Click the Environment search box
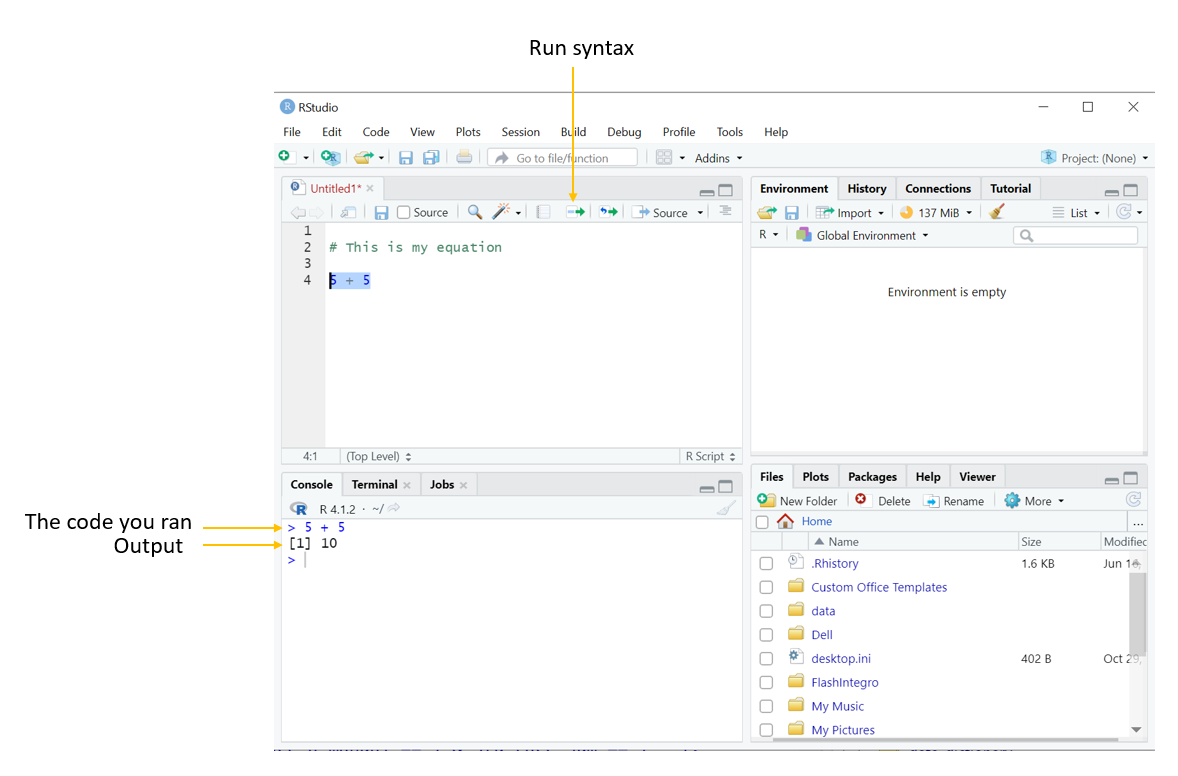Viewport: 1178px width, 776px height. 1075,236
